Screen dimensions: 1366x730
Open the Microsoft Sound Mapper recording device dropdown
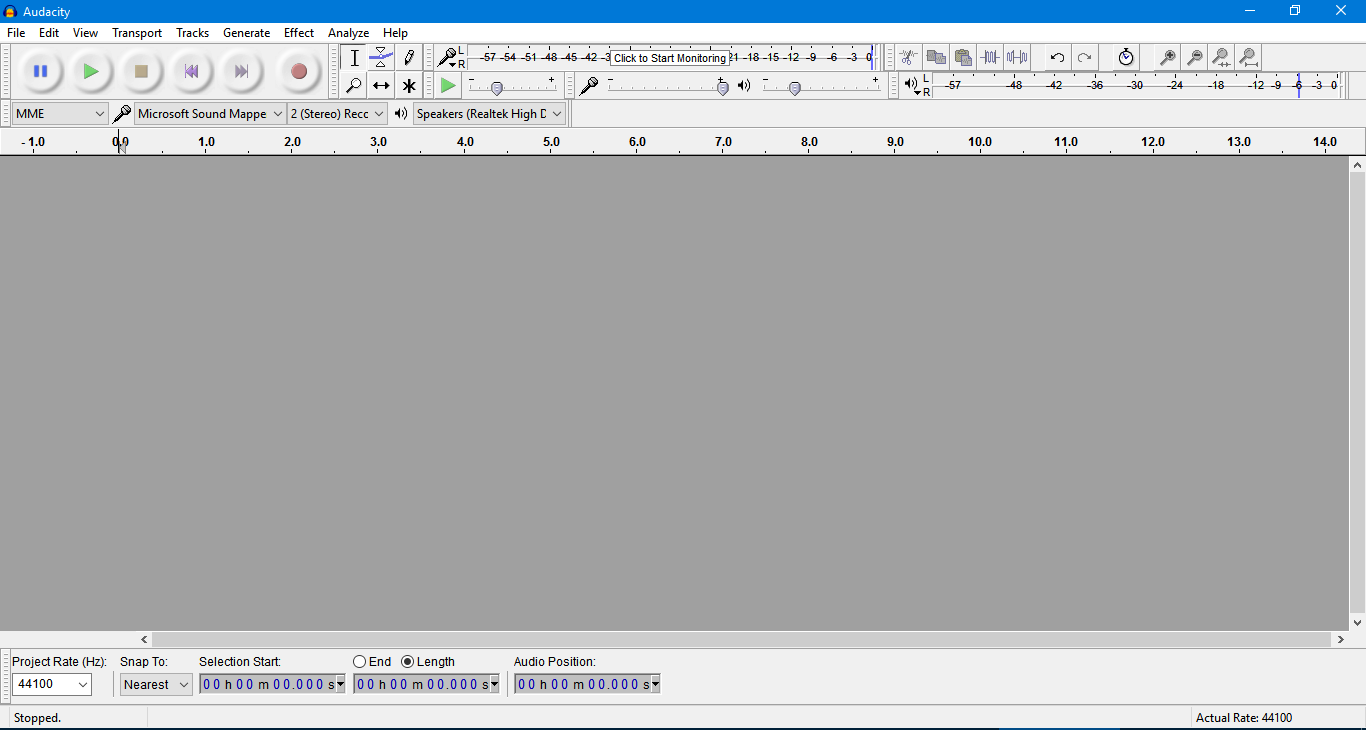tap(210, 114)
